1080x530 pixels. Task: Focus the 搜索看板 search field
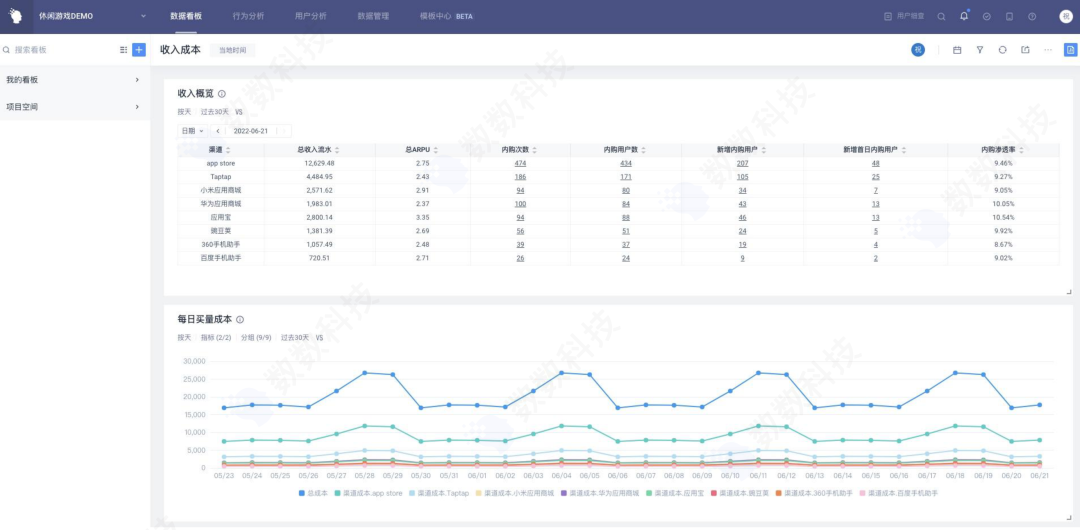pos(59,50)
